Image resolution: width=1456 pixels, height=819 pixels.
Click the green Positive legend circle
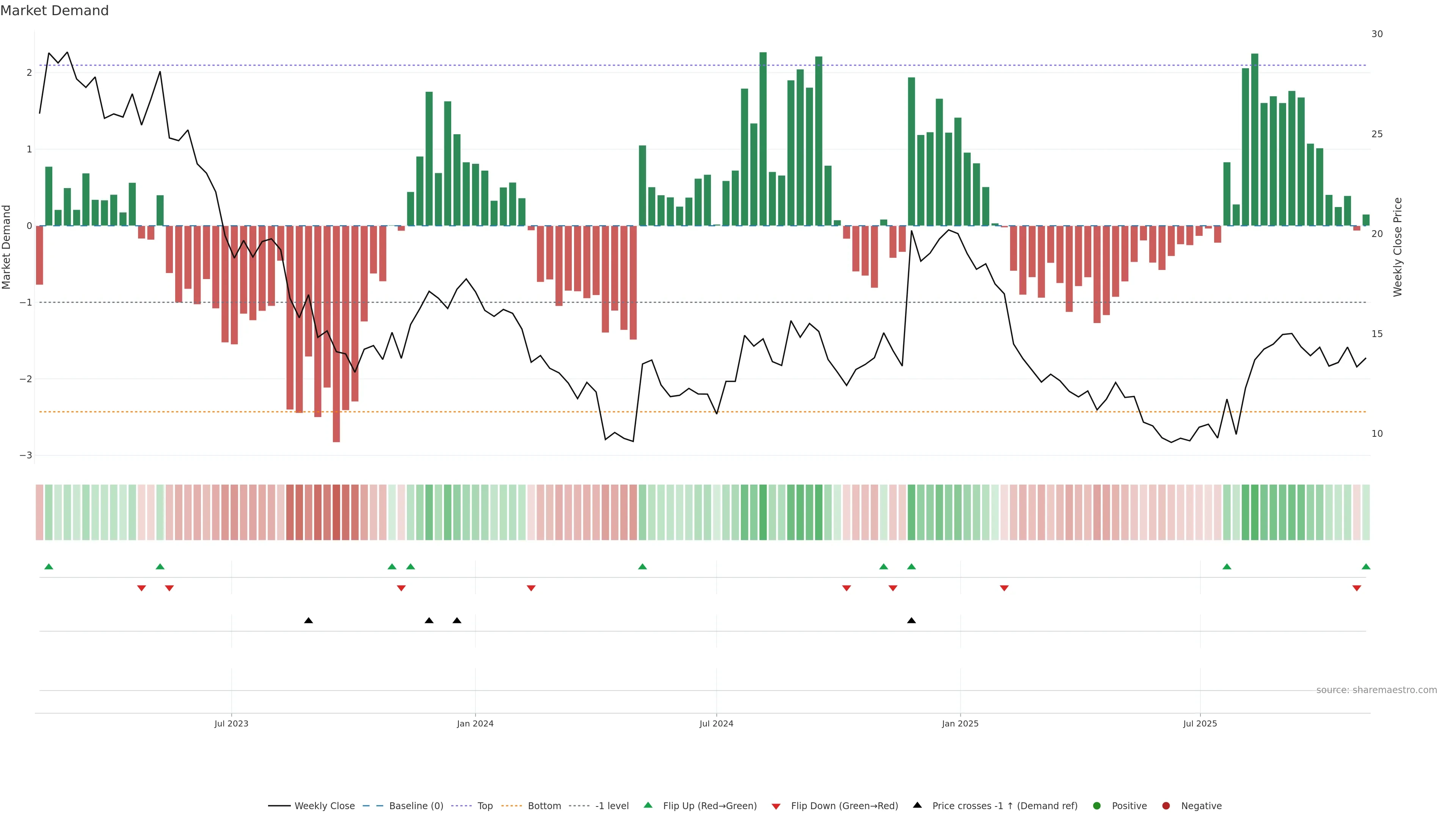click(x=1097, y=806)
